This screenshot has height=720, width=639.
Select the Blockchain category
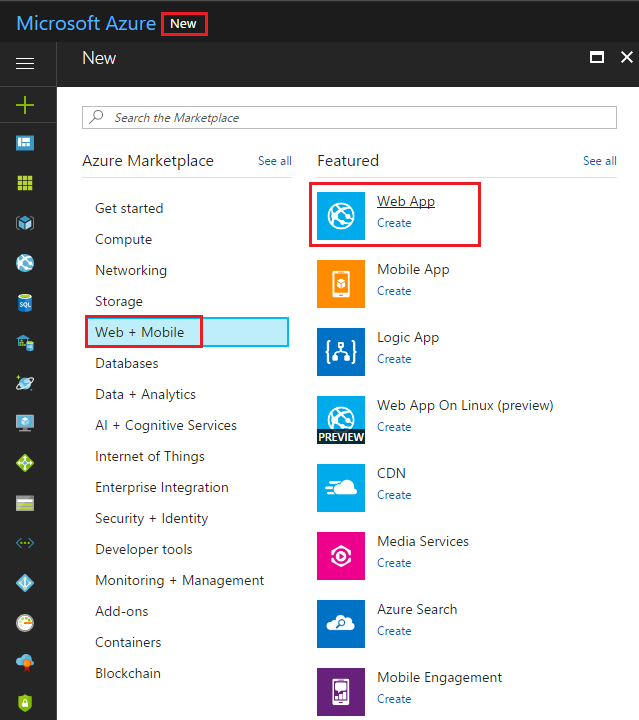click(x=128, y=674)
